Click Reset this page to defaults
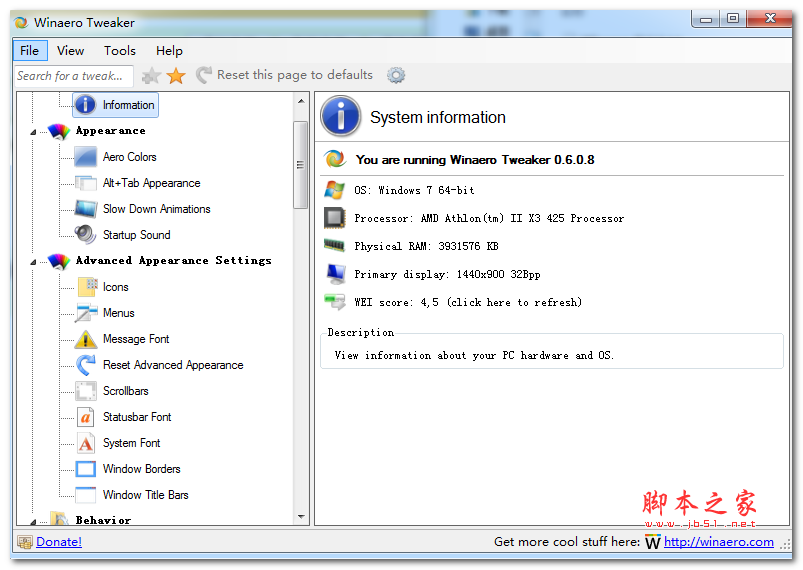The image size is (803, 570). click(285, 75)
